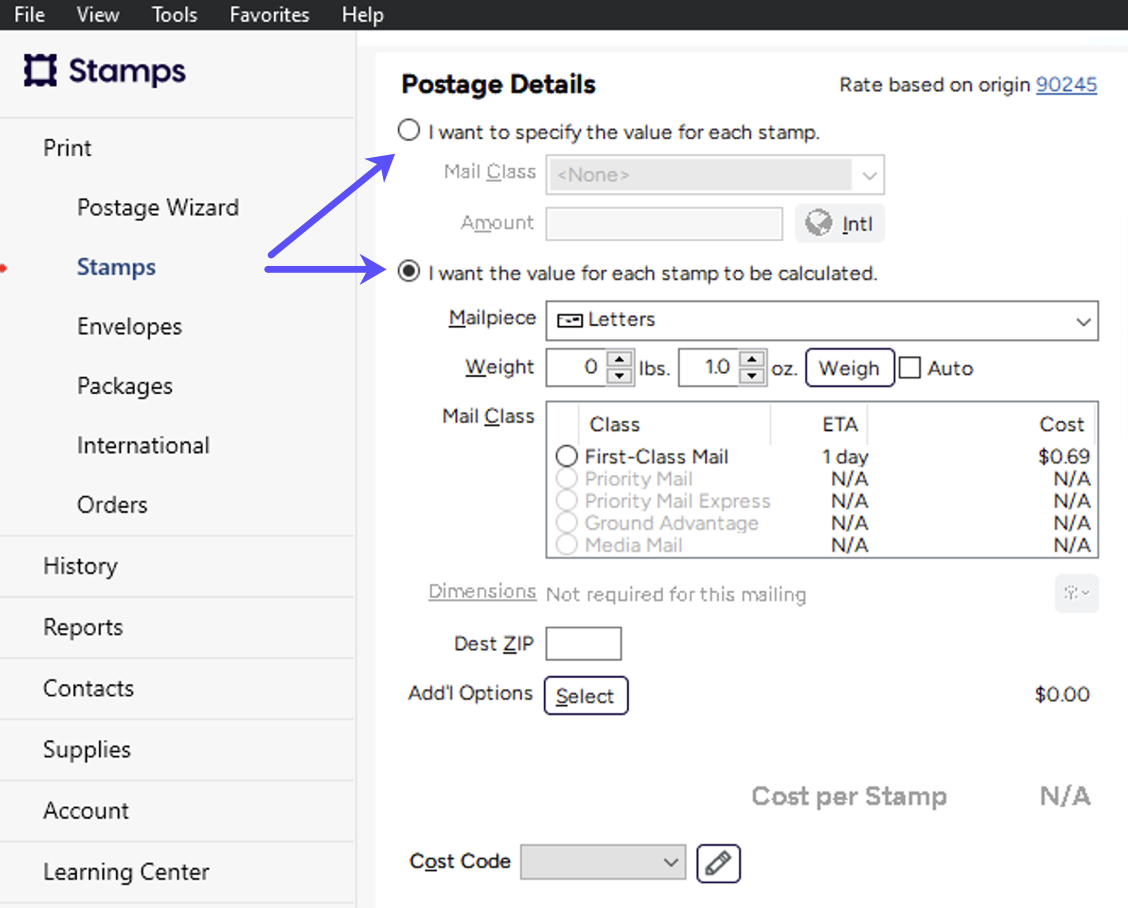Click the Intl globe button
1128x908 pixels.
tap(840, 224)
